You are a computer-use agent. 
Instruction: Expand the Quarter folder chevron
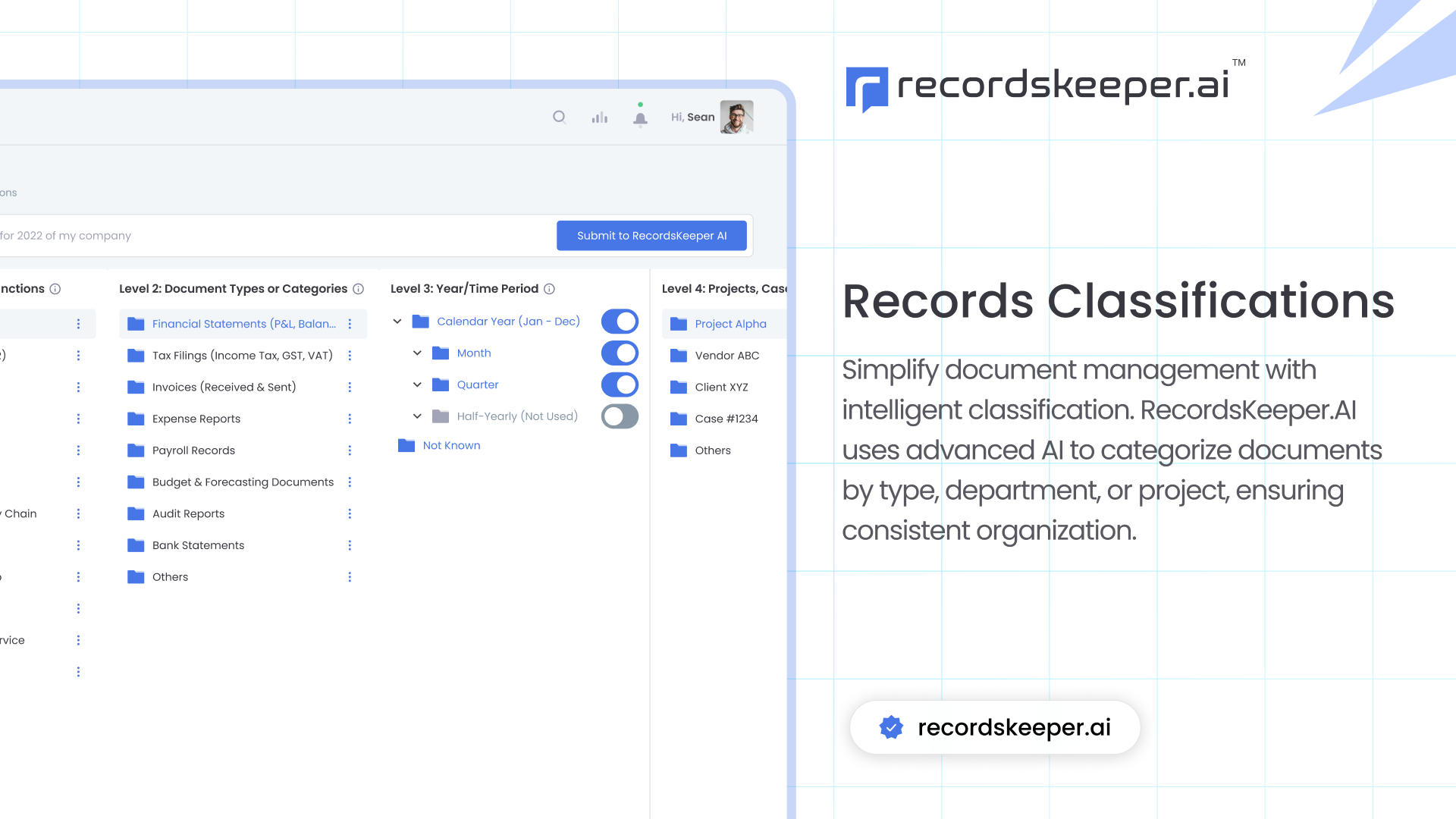tap(417, 384)
